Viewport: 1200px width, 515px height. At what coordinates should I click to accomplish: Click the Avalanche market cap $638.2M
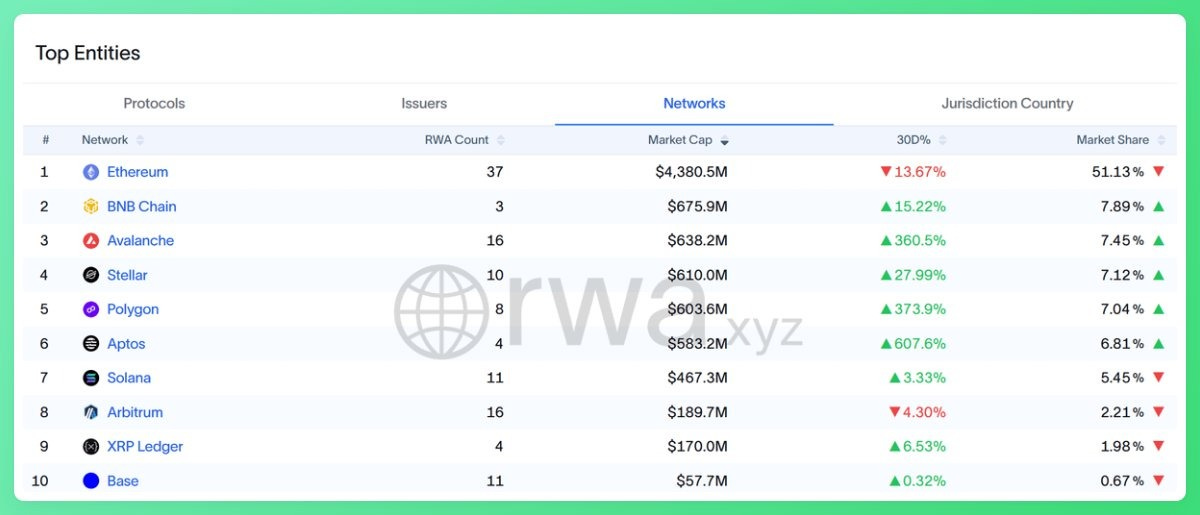(x=698, y=240)
